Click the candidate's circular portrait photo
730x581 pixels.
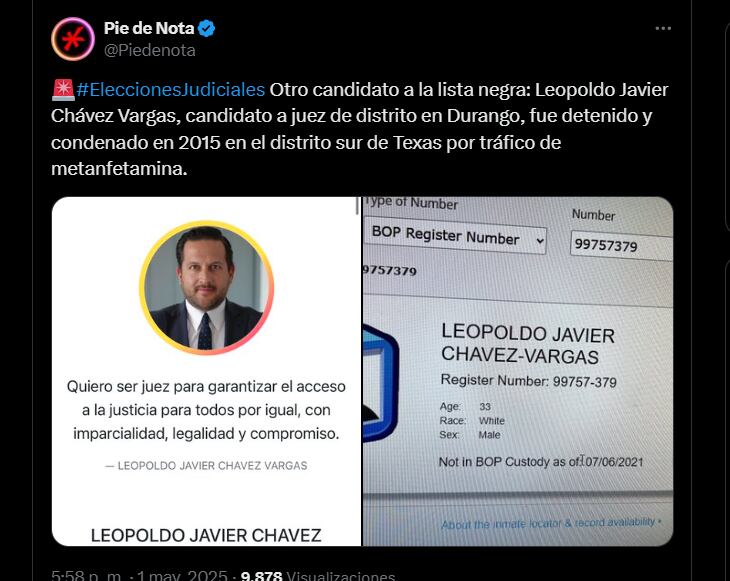[x=206, y=288]
